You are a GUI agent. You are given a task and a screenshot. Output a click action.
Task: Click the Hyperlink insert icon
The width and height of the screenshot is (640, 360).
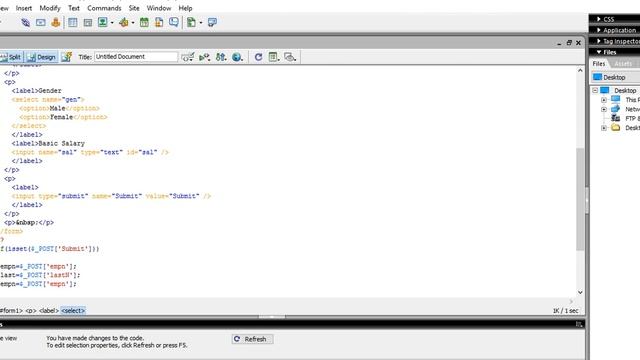click(25, 22)
